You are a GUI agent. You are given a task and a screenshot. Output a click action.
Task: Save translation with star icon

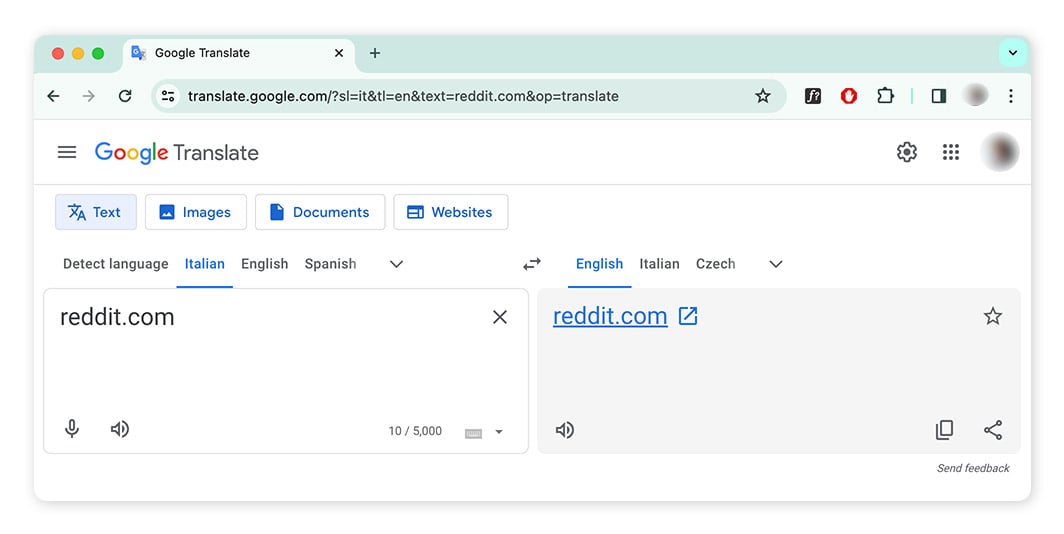pos(993,316)
